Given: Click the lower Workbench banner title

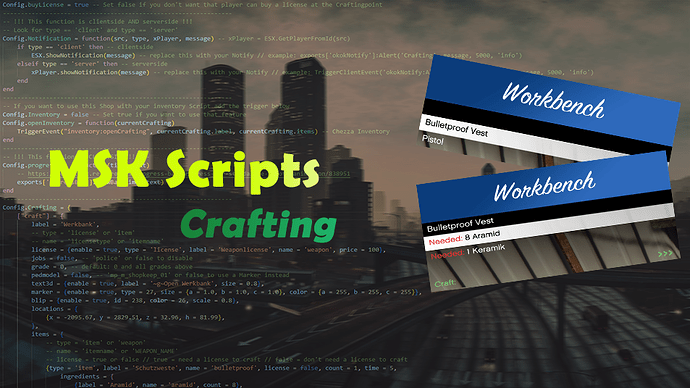Looking at the screenshot, I should pyautogui.click(x=545, y=186).
